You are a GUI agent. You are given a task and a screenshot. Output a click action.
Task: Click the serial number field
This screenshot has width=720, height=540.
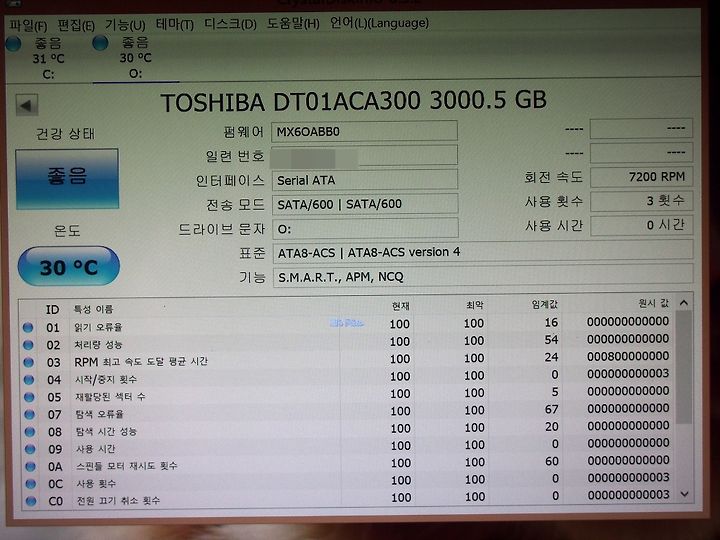click(x=364, y=156)
